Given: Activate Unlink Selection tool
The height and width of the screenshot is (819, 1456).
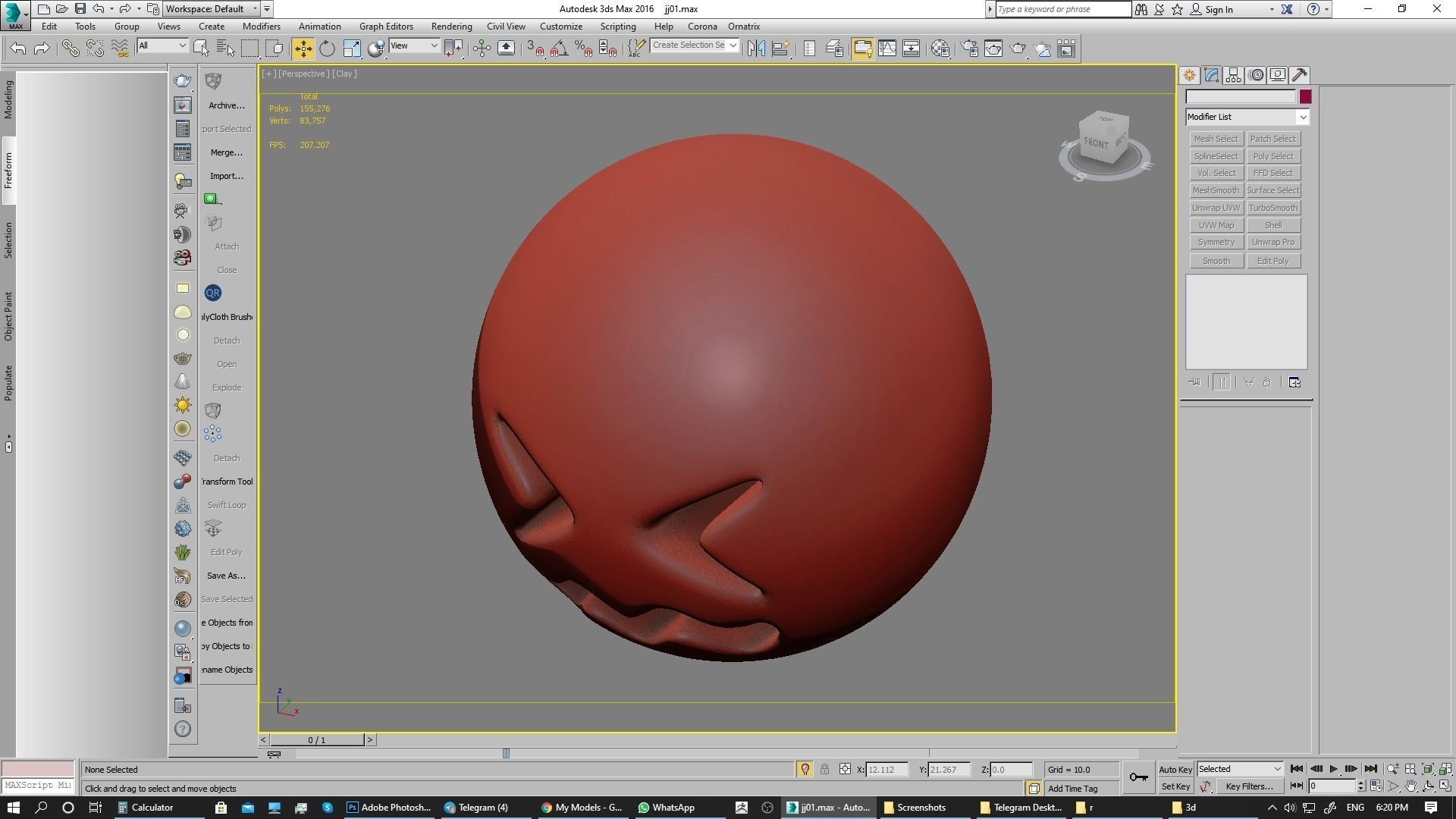Looking at the screenshot, I should click(x=95, y=49).
